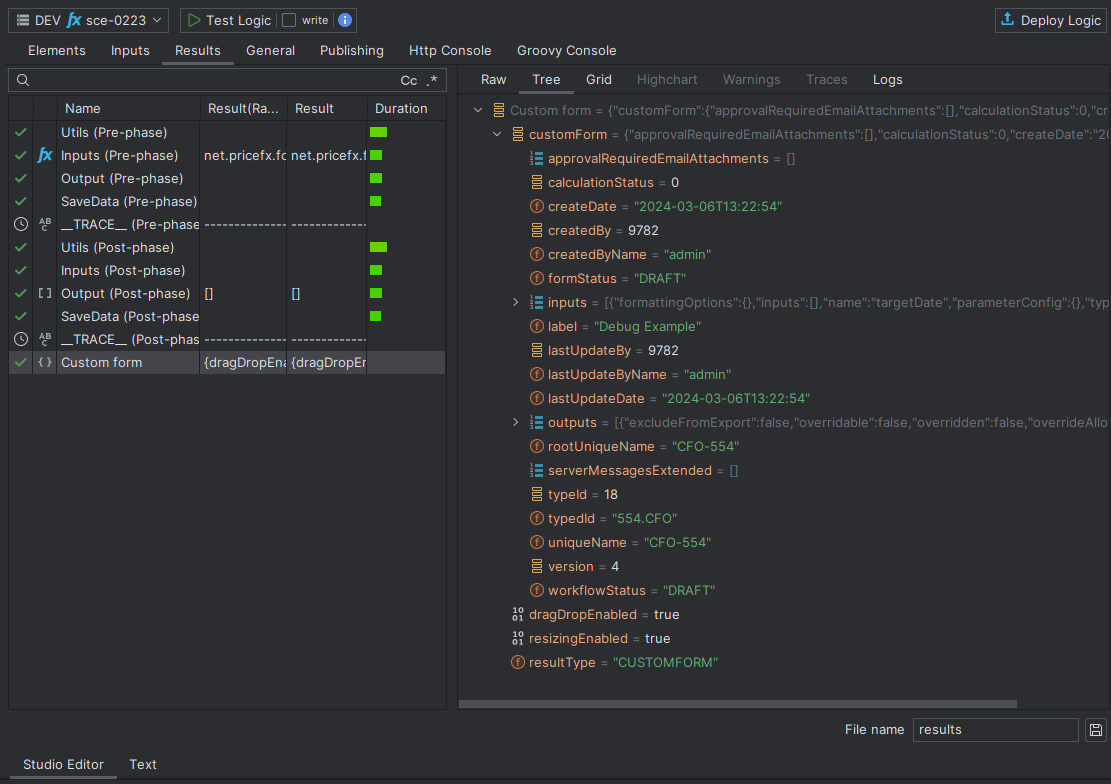Collapse the customForm tree node
The height and width of the screenshot is (784, 1111).
[x=497, y=134]
